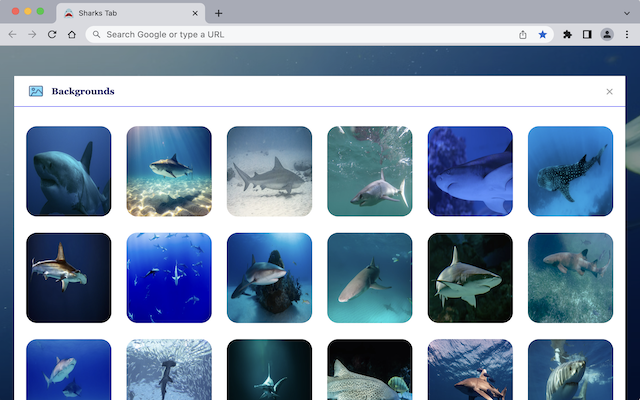Choose the hammerhead in dark teal light
Viewport: 640px width, 400px height.
[269, 370]
